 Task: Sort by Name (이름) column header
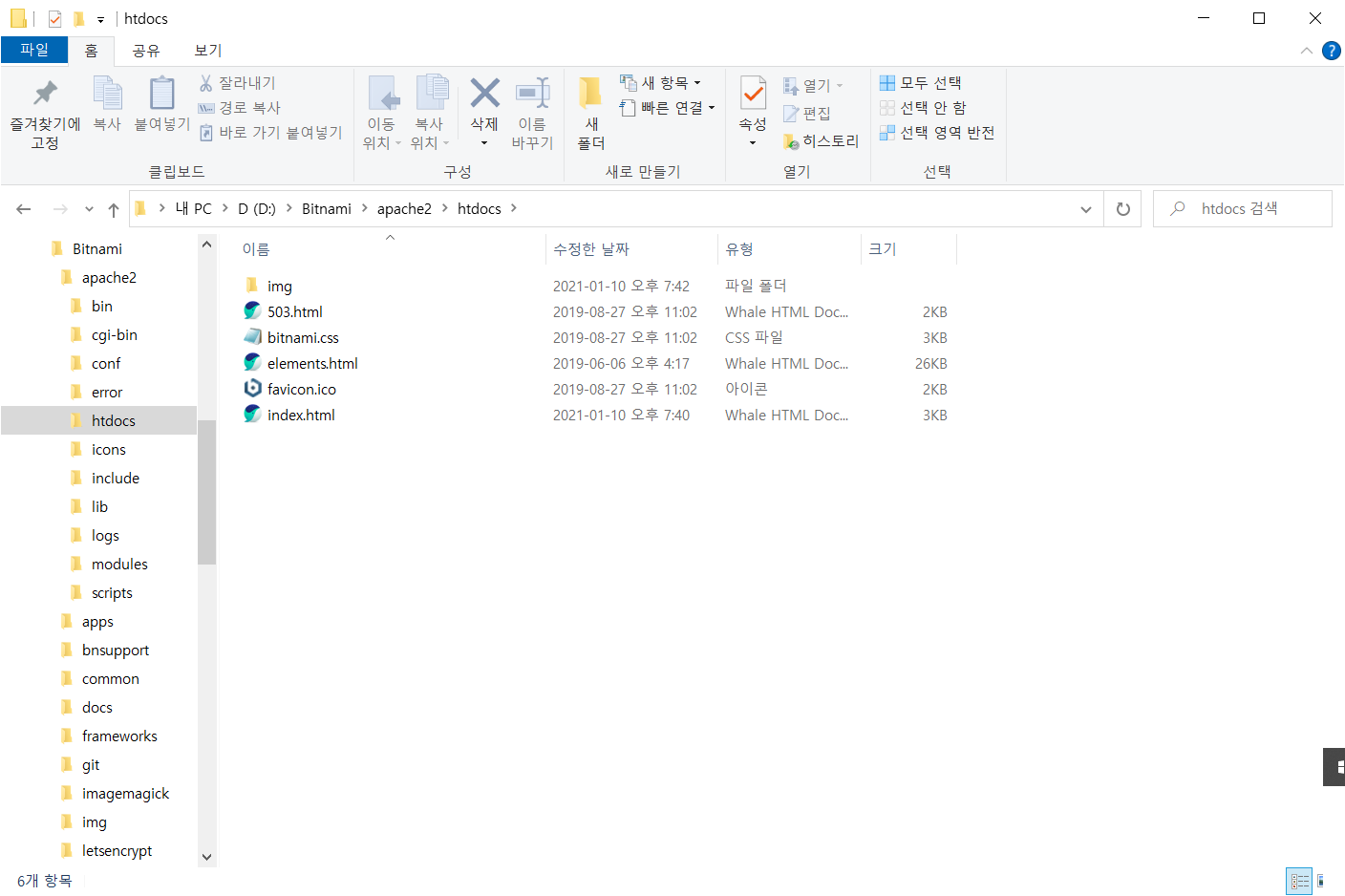pyautogui.click(x=256, y=249)
